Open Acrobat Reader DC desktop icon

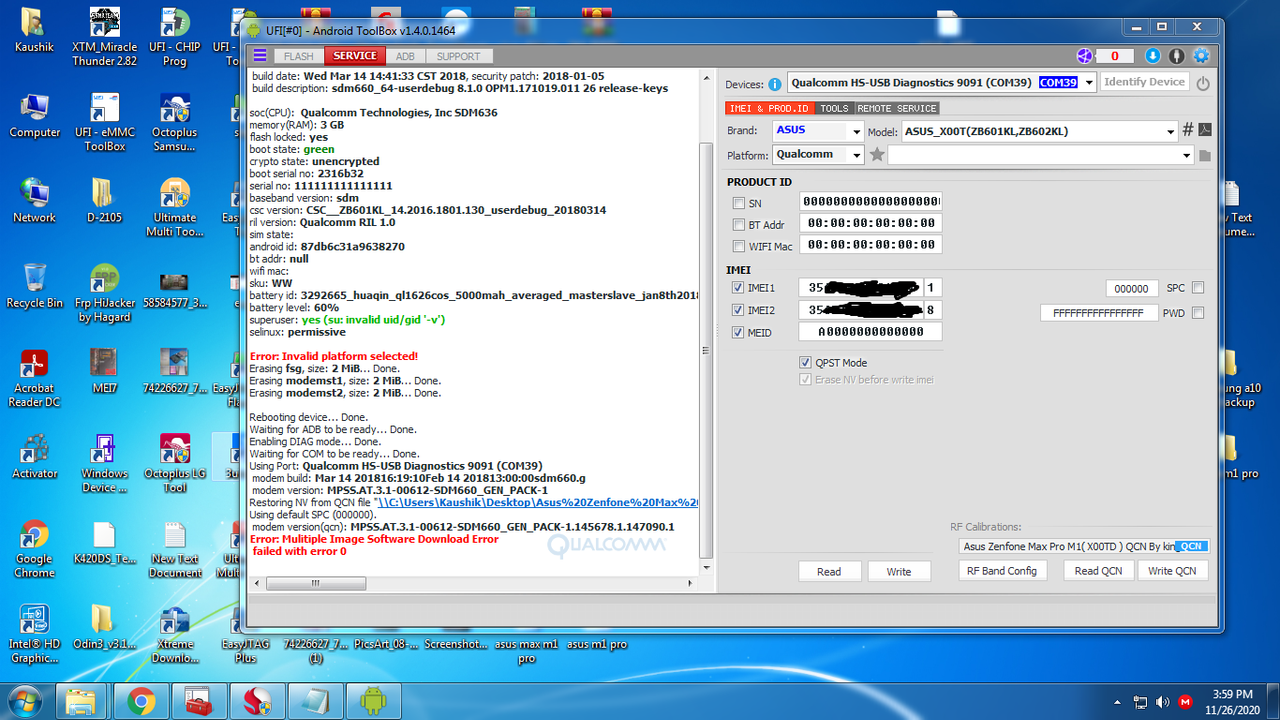(x=34, y=378)
